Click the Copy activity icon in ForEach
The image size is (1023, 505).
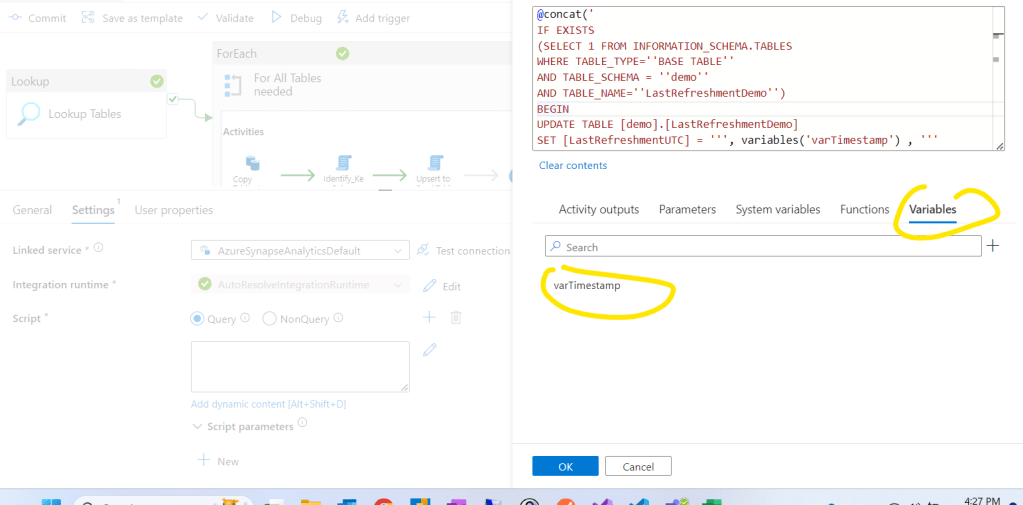tap(252, 163)
